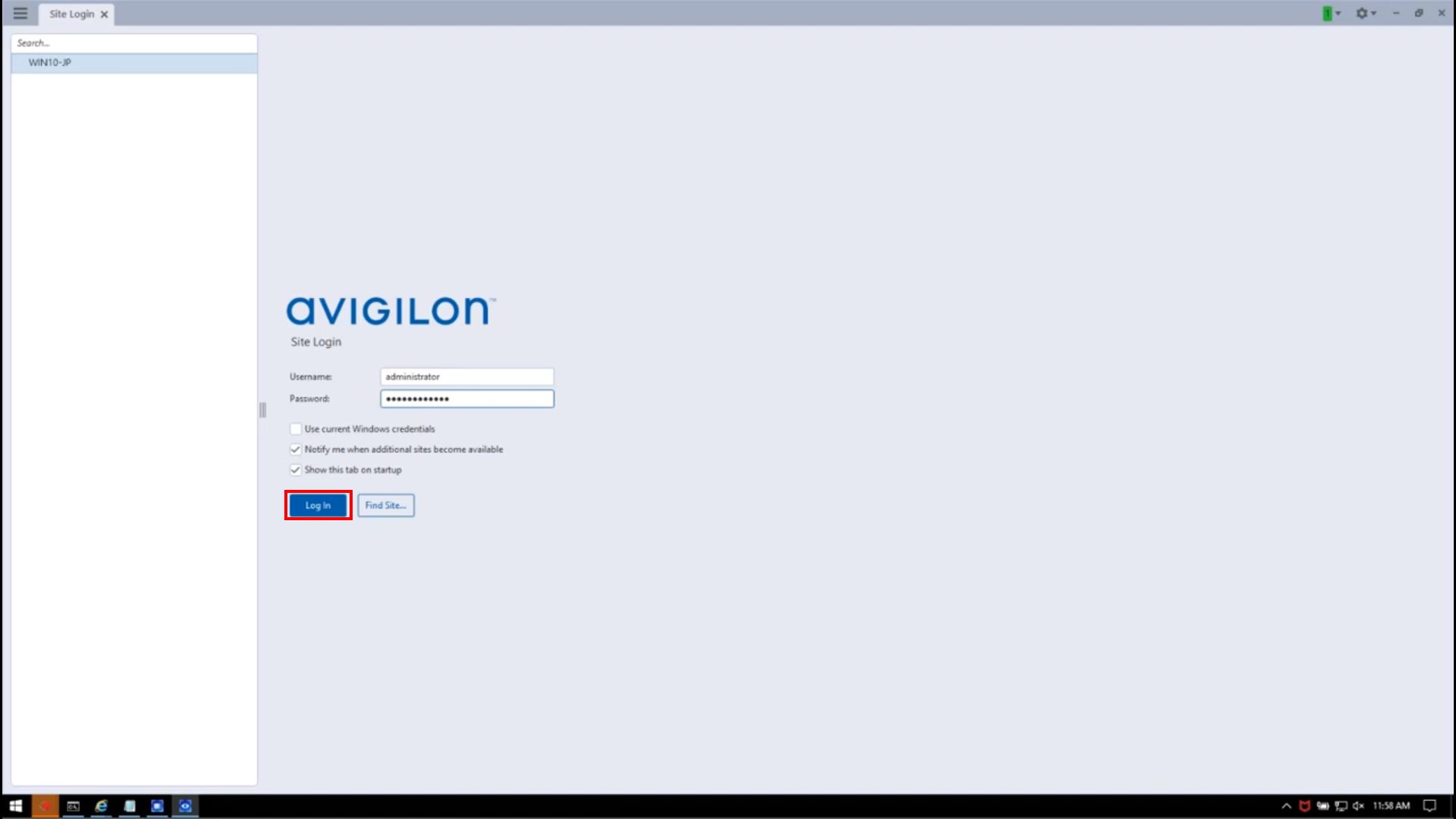Image resolution: width=1456 pixels, height=819 pixels.
Task: Open the settings gear dropdown arrow
Action: point(1373,13)
